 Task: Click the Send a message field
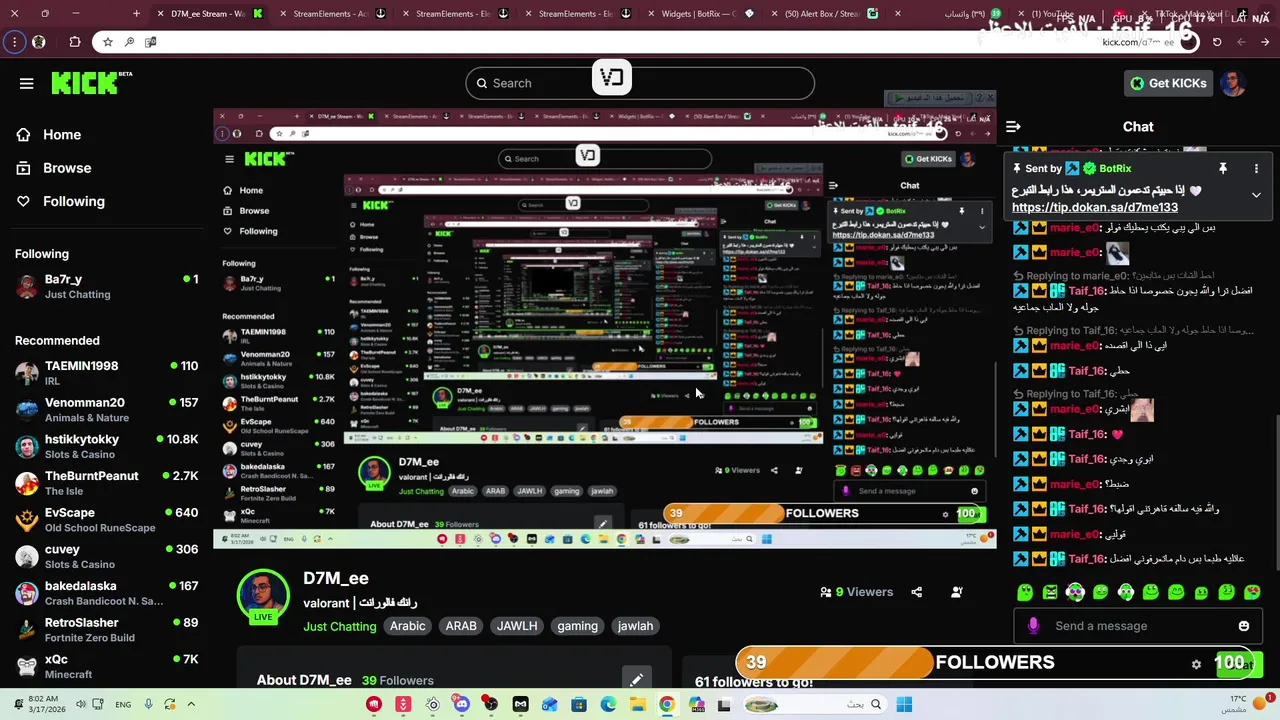[x=1137, y=626]
